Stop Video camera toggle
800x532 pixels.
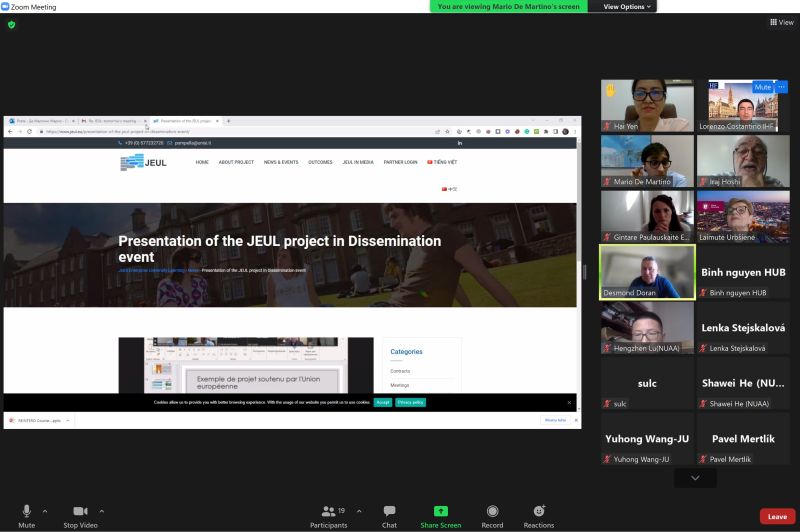(79, 513)
